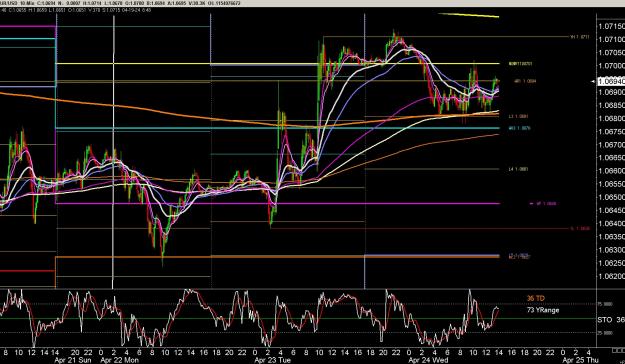Select the thick orange line near 1.0627
Viewport: 625px width, 364px height.
coord(277,257)
